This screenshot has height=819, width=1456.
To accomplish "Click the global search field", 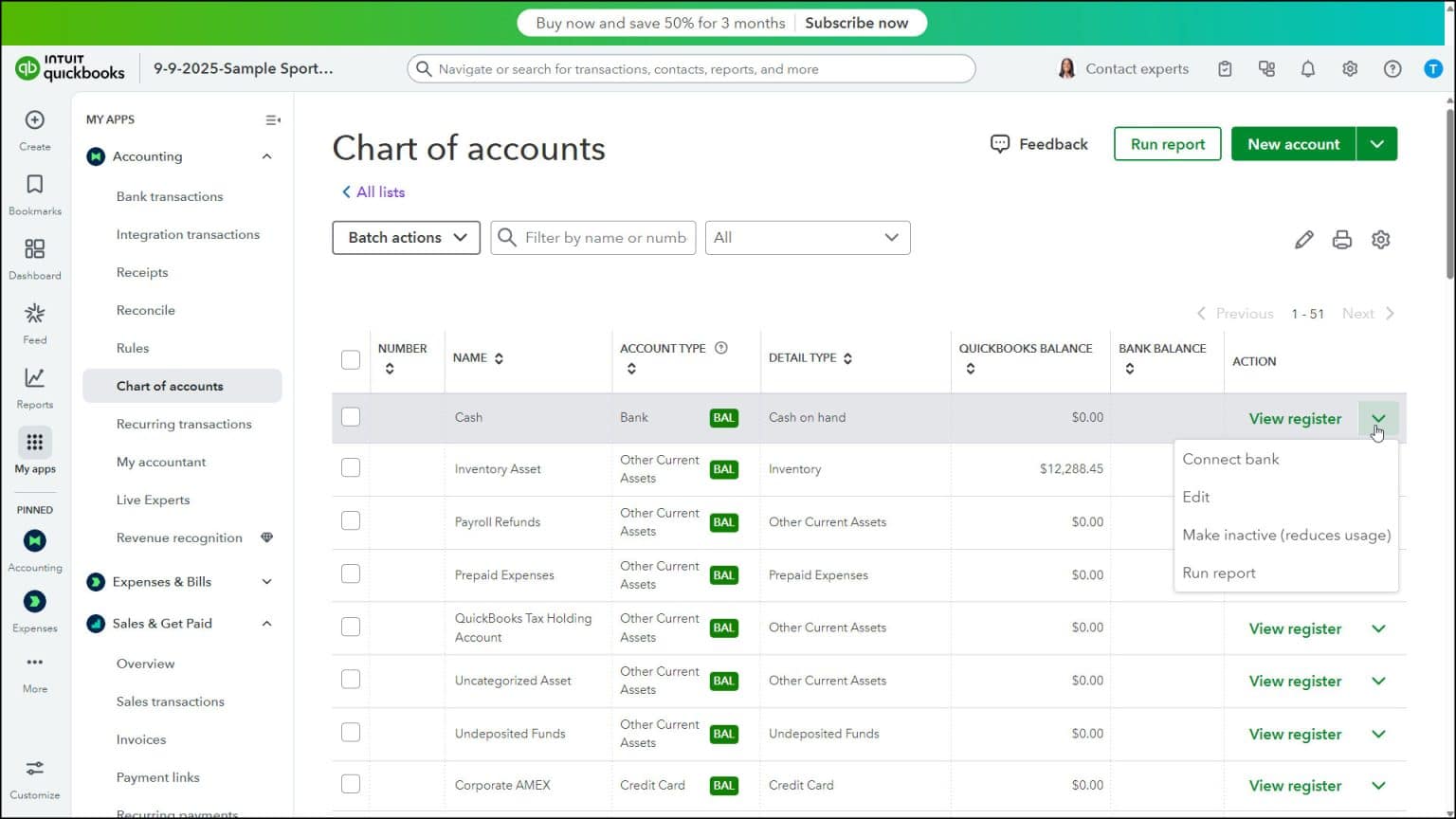I will point(691,68).
